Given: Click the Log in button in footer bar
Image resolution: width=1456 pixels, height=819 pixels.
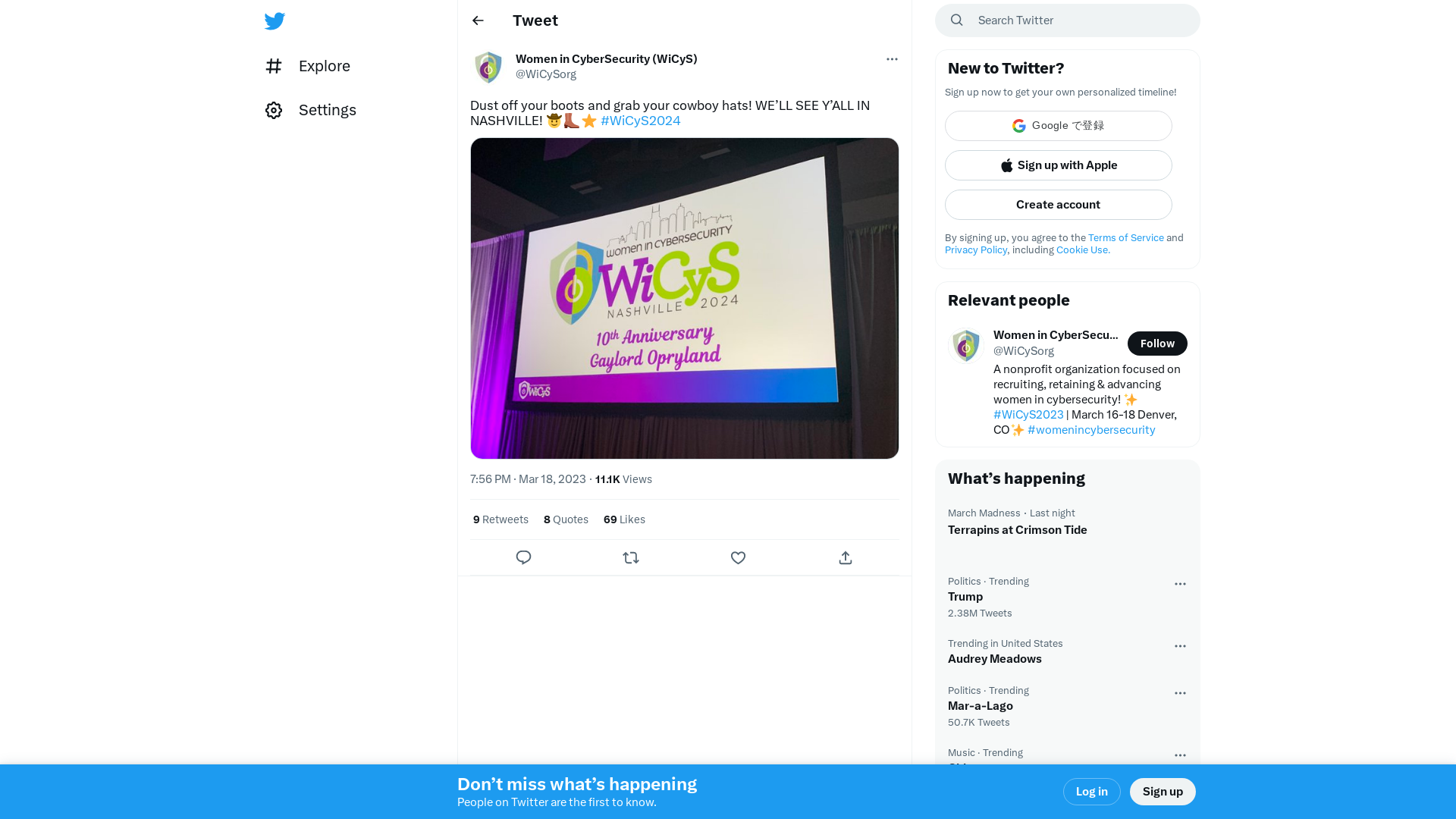Looking at the screenshot, I should pos(1091,791).
